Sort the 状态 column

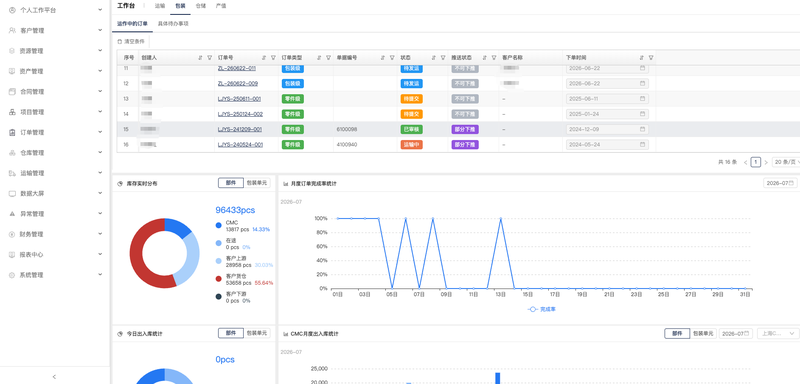tap(434, 58)
